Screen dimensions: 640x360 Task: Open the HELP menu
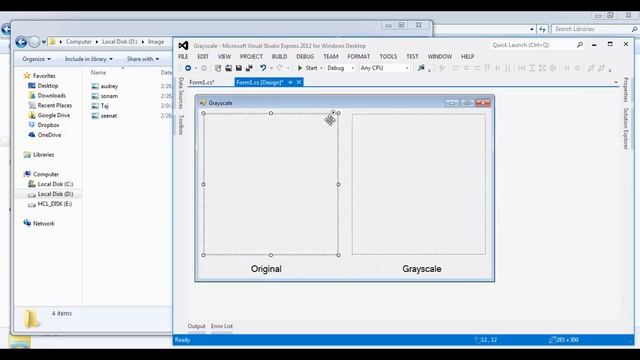point(467,56)
